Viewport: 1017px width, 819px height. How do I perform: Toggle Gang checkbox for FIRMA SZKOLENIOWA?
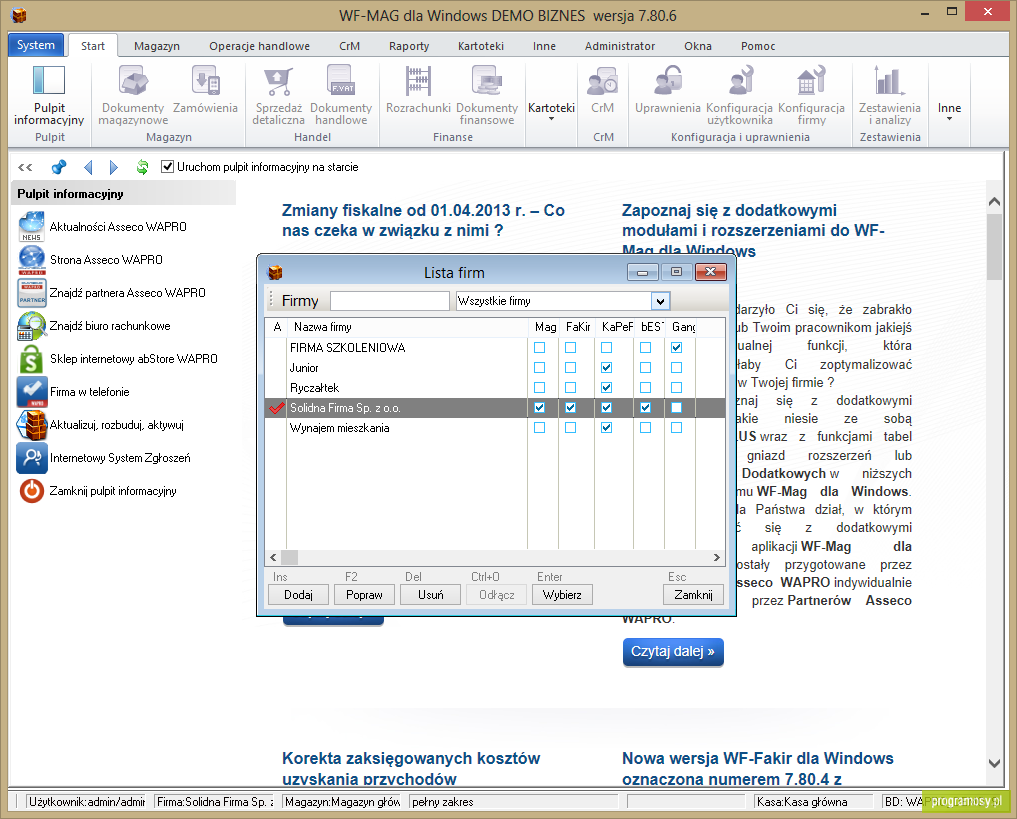point(676,348)
